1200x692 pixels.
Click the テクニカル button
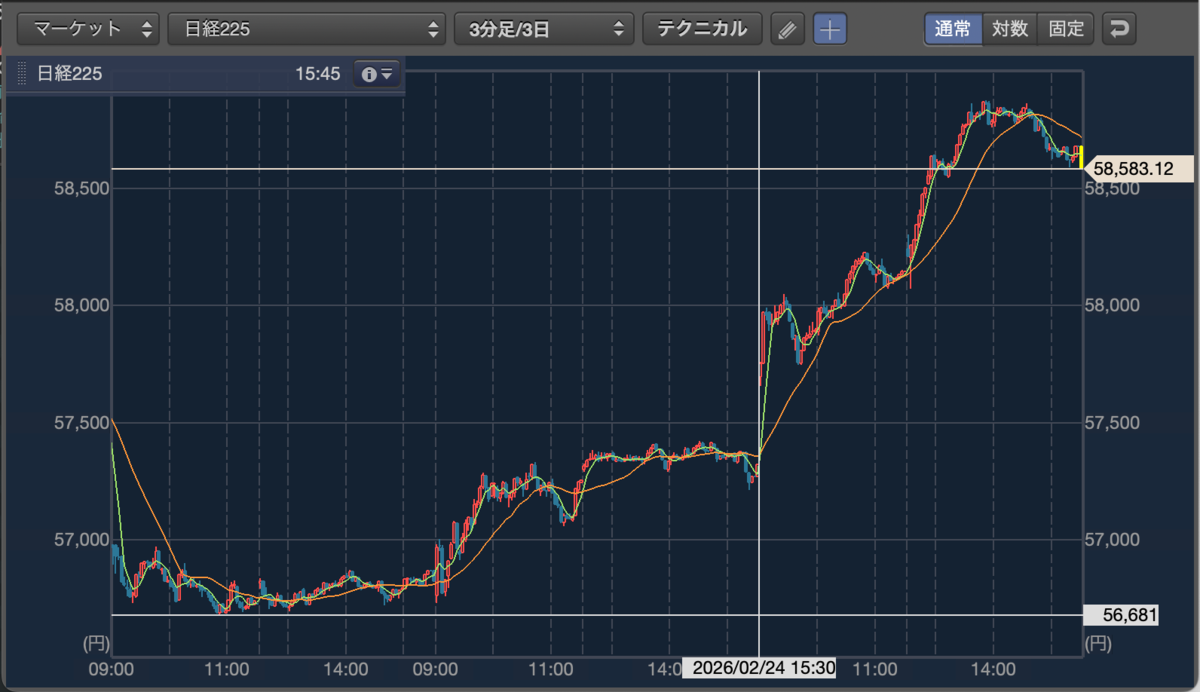tap(702, 29)
